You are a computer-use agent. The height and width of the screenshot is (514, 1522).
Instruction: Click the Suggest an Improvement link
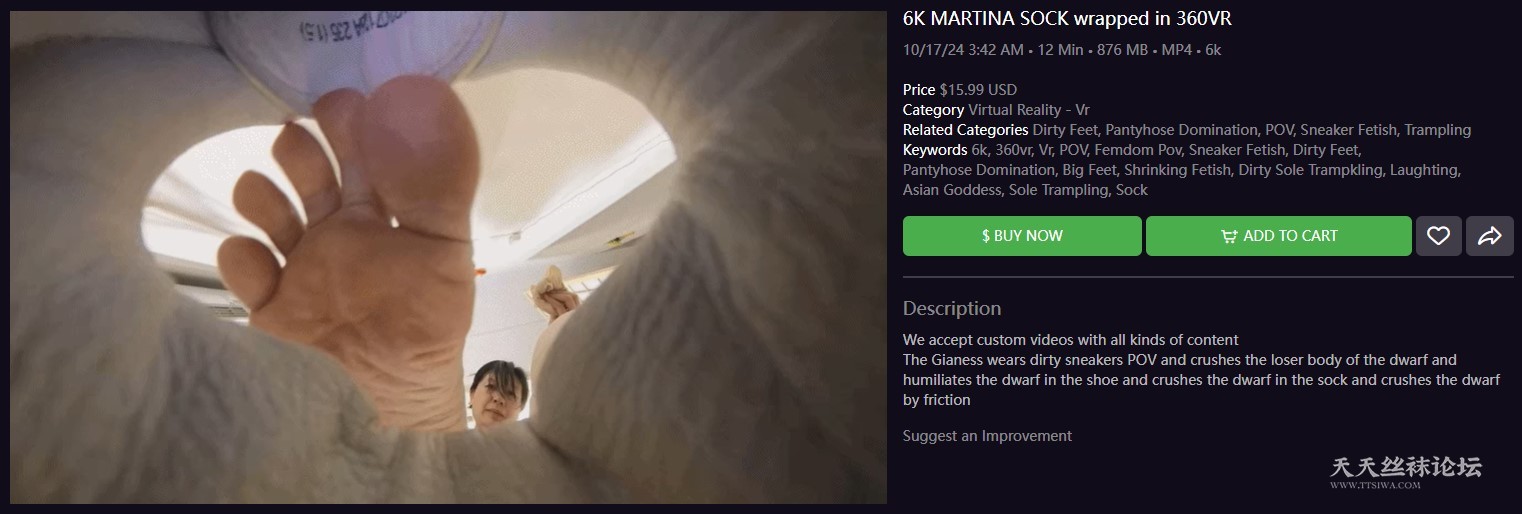coord(987,436)
